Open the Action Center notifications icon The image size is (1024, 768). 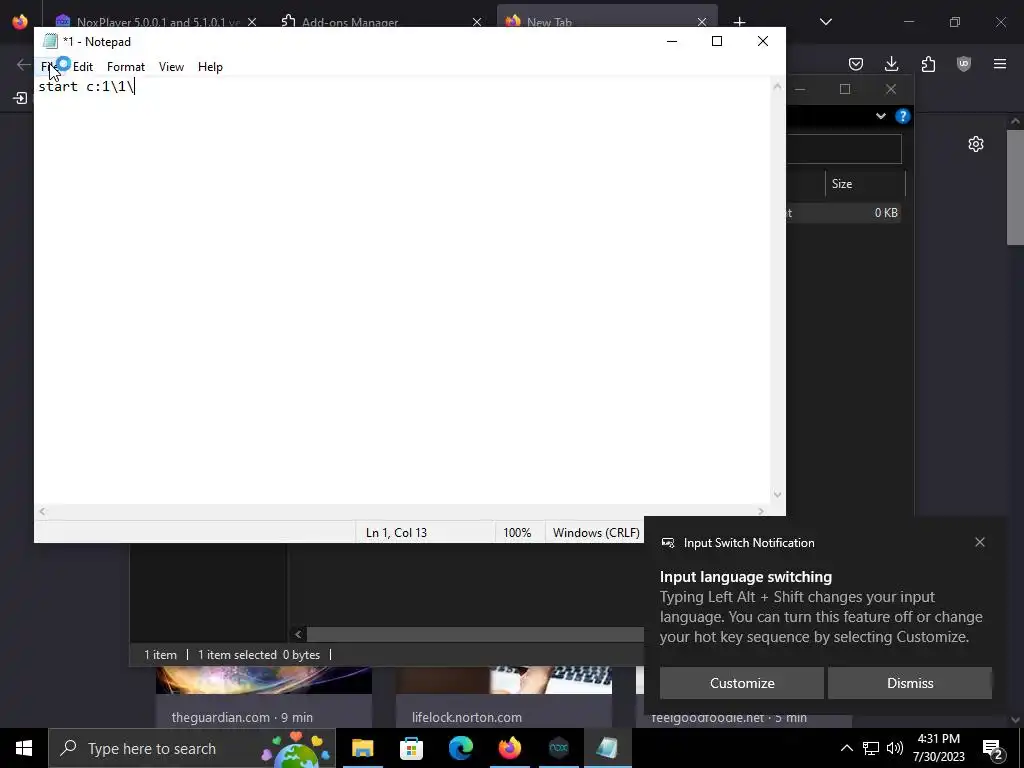tap(993, 748)
